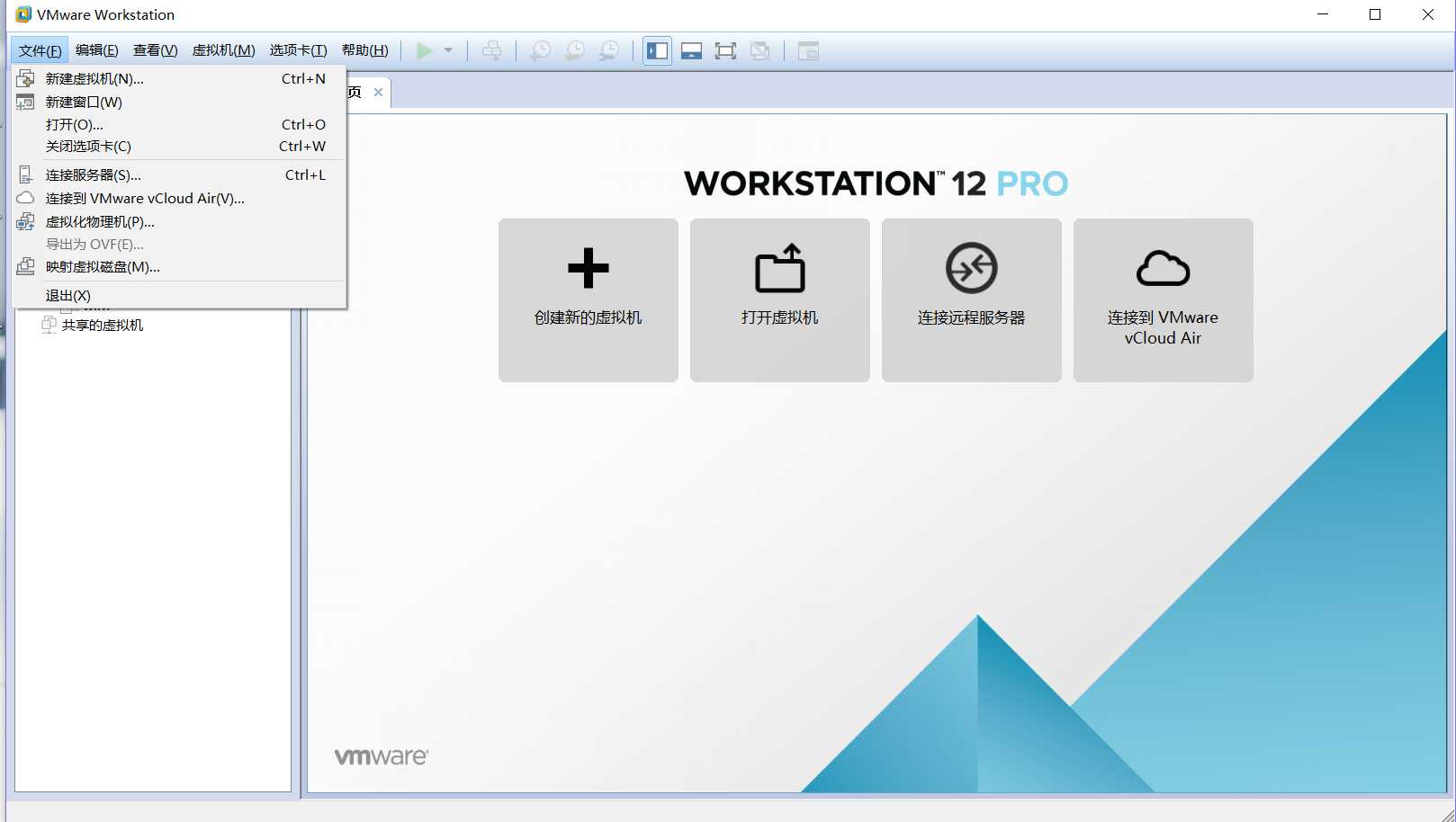The width and height of the screenshot is (1456, 822).
Task: Click the full screen mode icon
Action: (x=725, y=51)
